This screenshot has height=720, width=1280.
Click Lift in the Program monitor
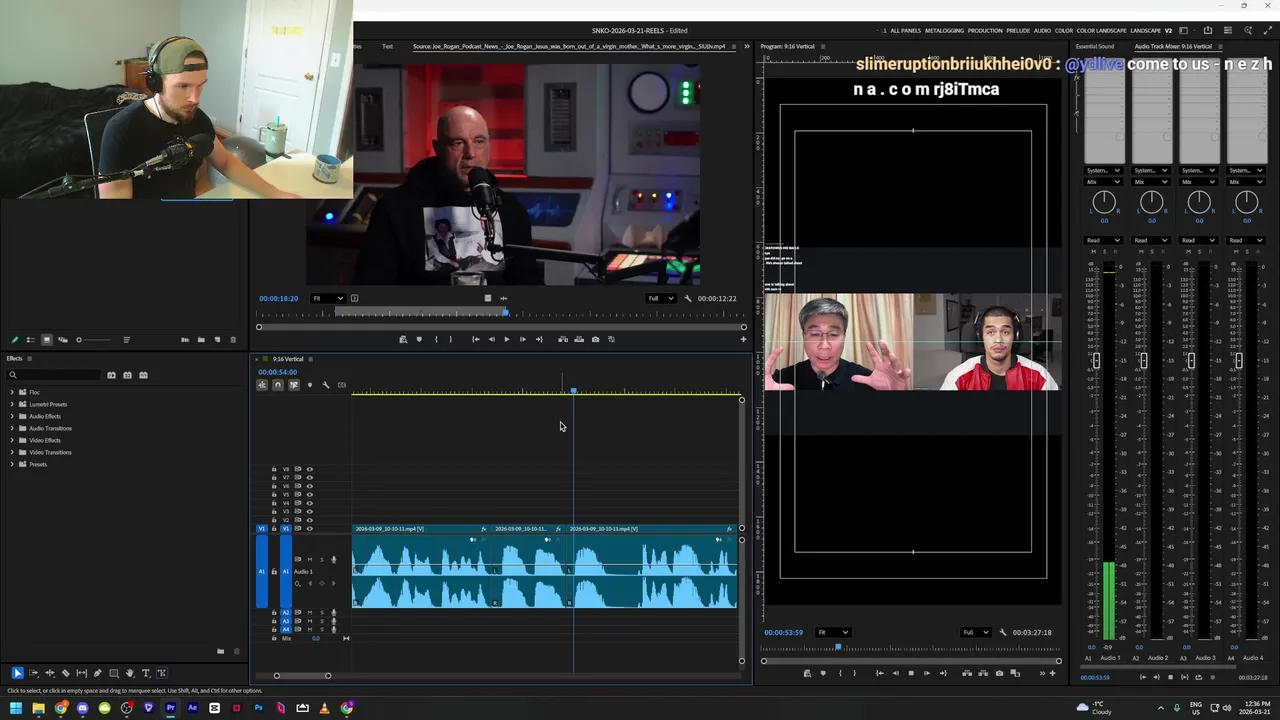point(967,673)
